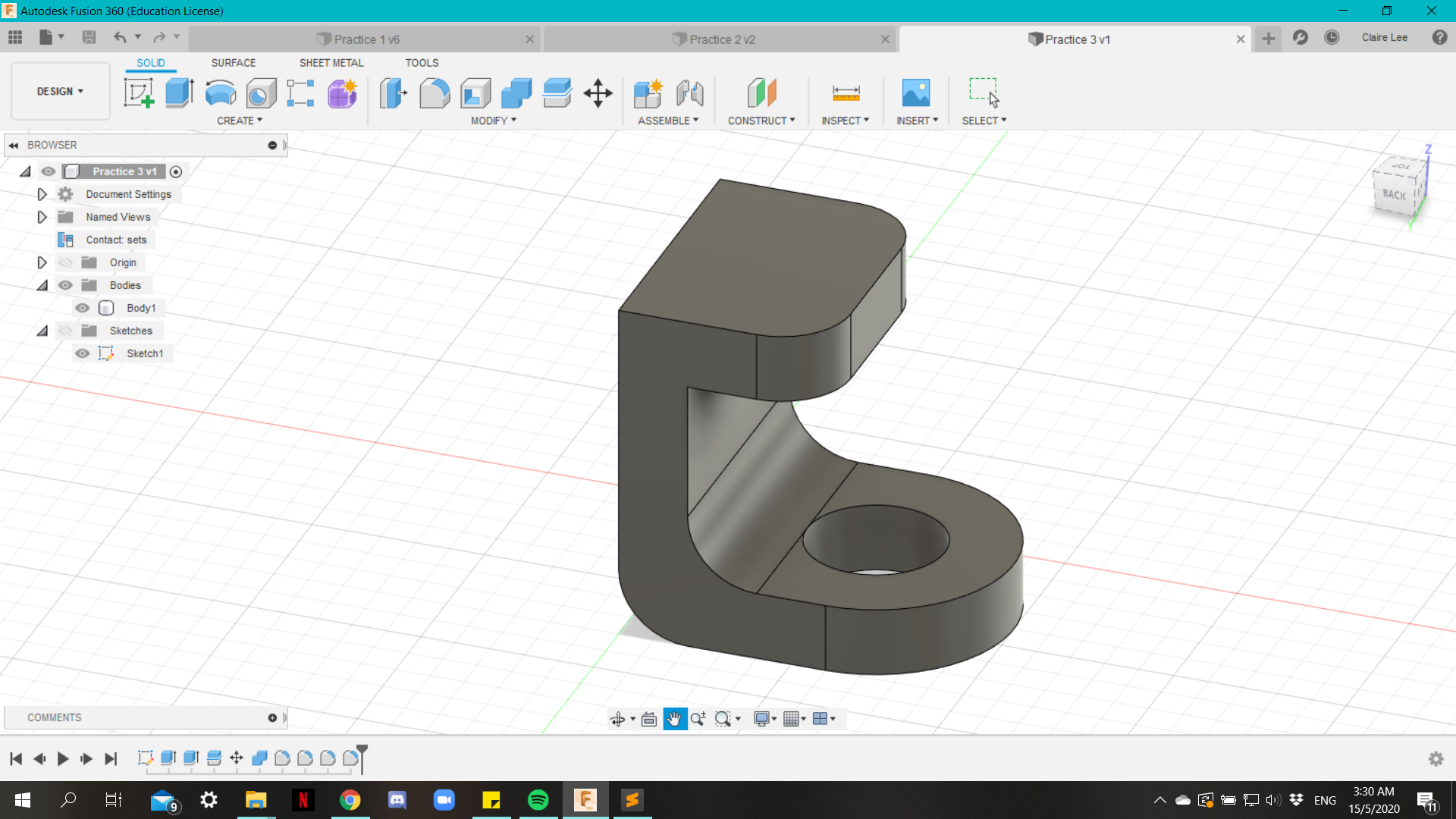Click the Extrude tool icon
The height and width of the screenshot is (819, 1456).
tap(178, 92)
